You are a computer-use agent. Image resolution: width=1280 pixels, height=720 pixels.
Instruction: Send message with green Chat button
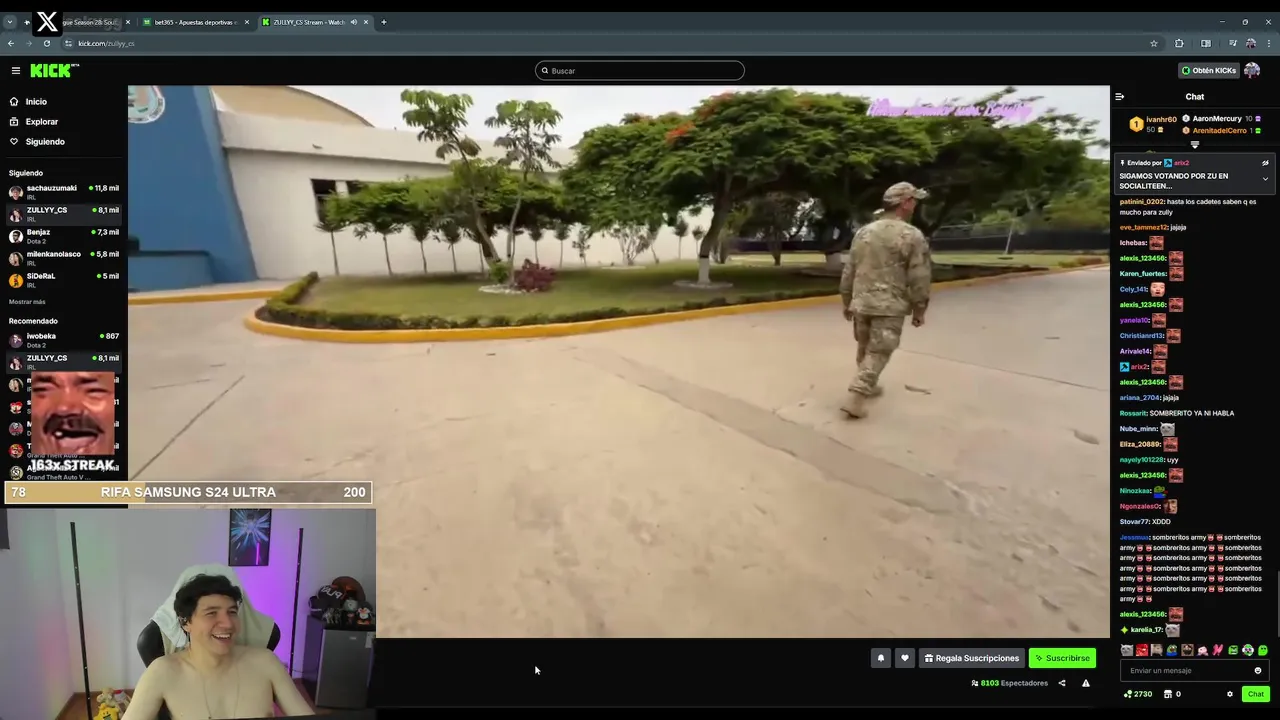pyautogui.click(x=1256, y=694)
